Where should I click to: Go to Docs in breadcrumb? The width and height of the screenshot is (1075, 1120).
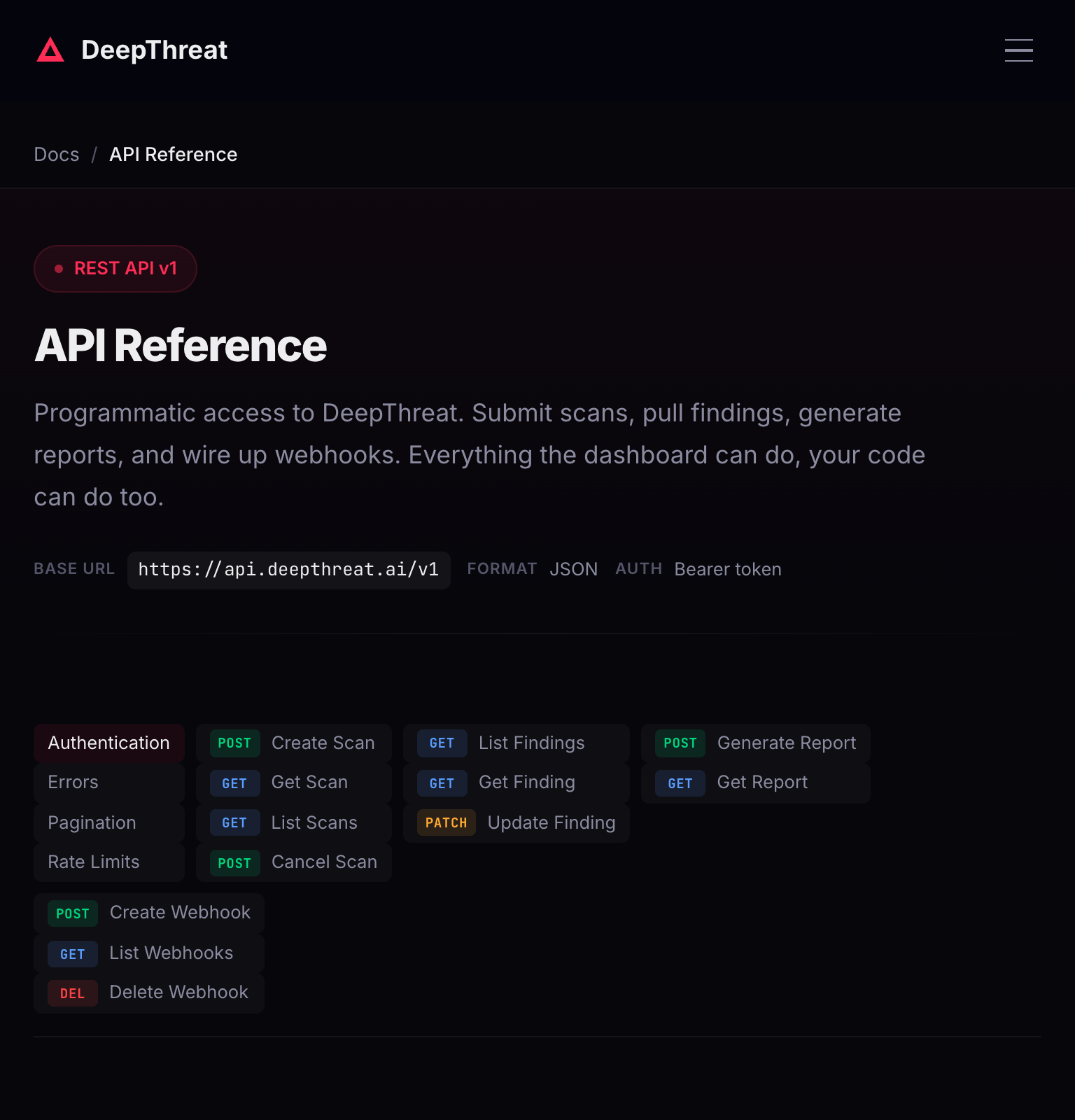tap(57, 155)
